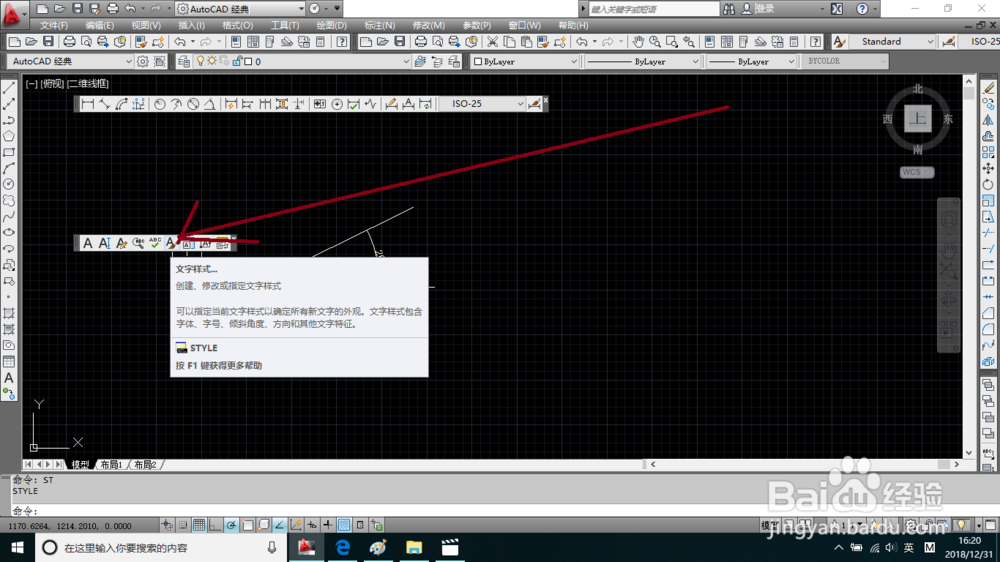The image size is (1000, 562).
Task: Toggle Grid Display in status bar
Action: tap(199, 525)
